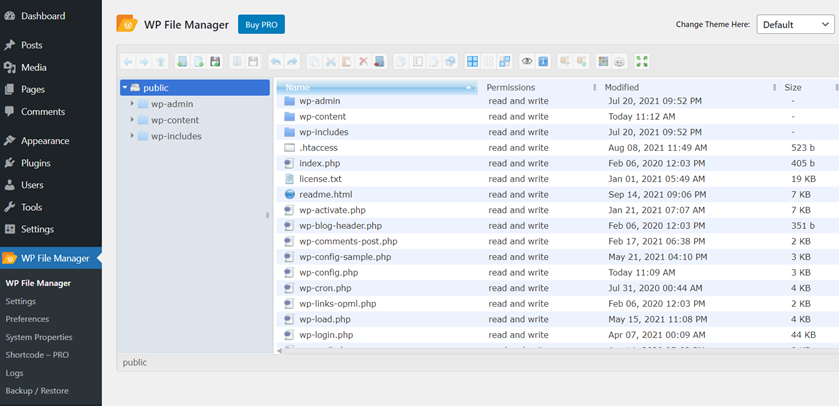Screen dimensions: 839x406
Task: Open Logs submenu link
Action: pyautogui.click(x=14, y=373)
